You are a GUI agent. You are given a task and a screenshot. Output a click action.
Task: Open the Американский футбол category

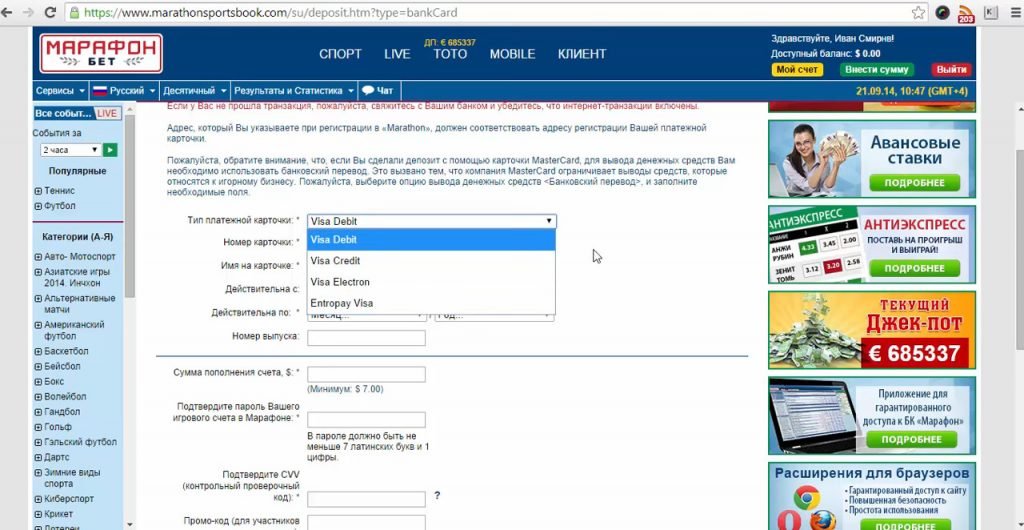(74, 330)
